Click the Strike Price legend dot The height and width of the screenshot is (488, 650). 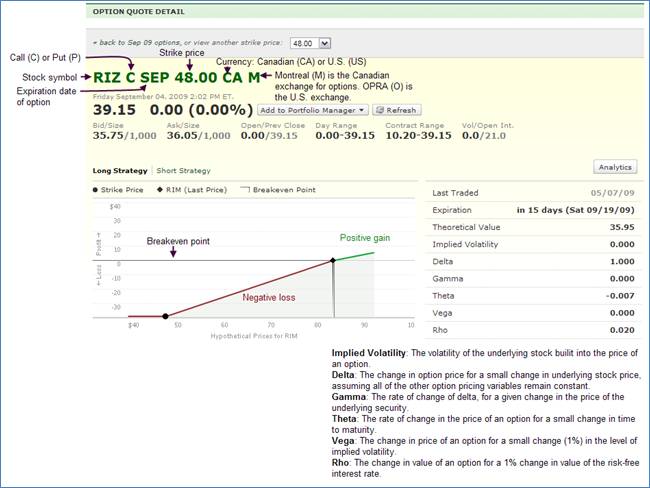95,190
